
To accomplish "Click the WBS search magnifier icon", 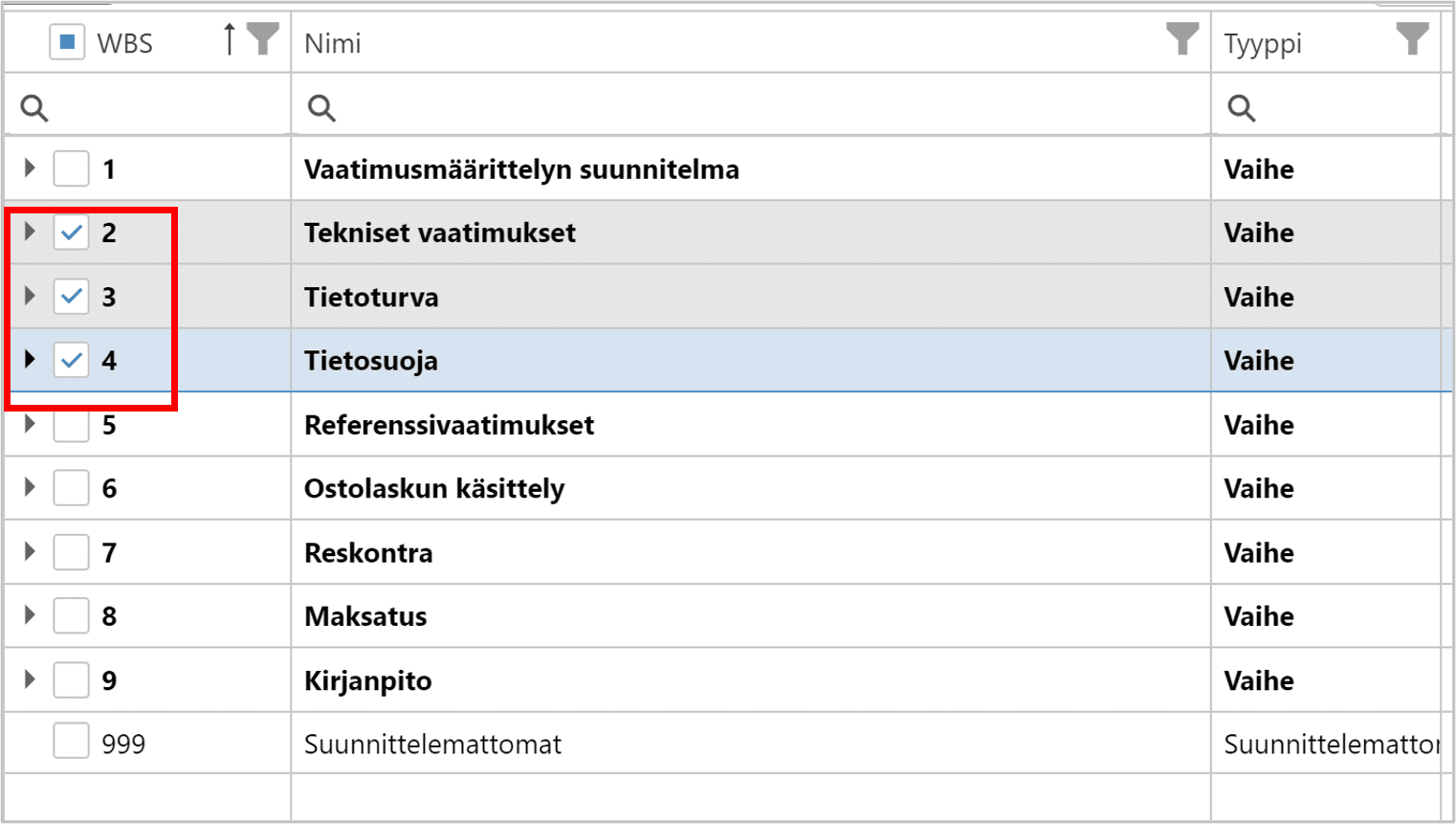I will tap(34, 108).
